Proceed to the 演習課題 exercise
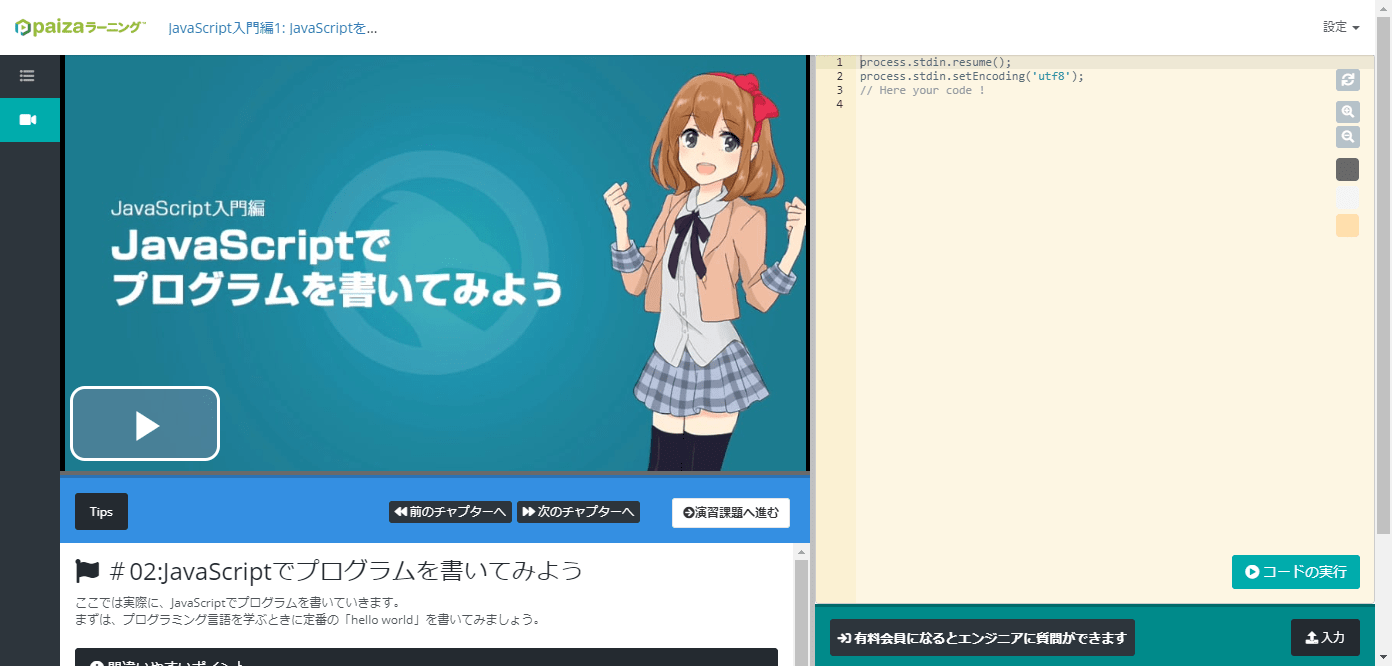The height and width of the screenshot is (666, 1392). pos(730,512)
